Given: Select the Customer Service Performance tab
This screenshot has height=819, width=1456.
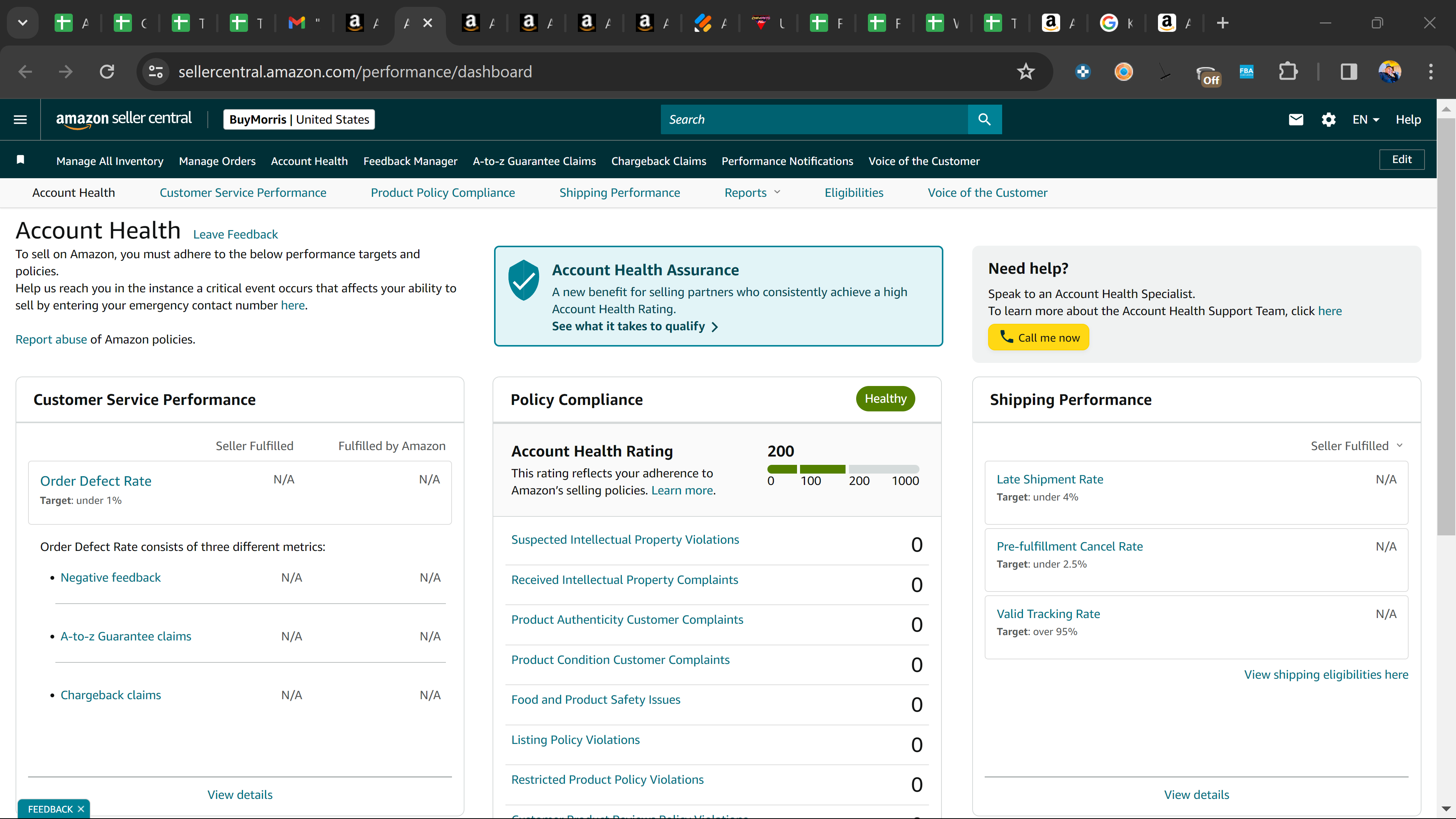Looking at the screenshot, I should click(x=243, y=193).
